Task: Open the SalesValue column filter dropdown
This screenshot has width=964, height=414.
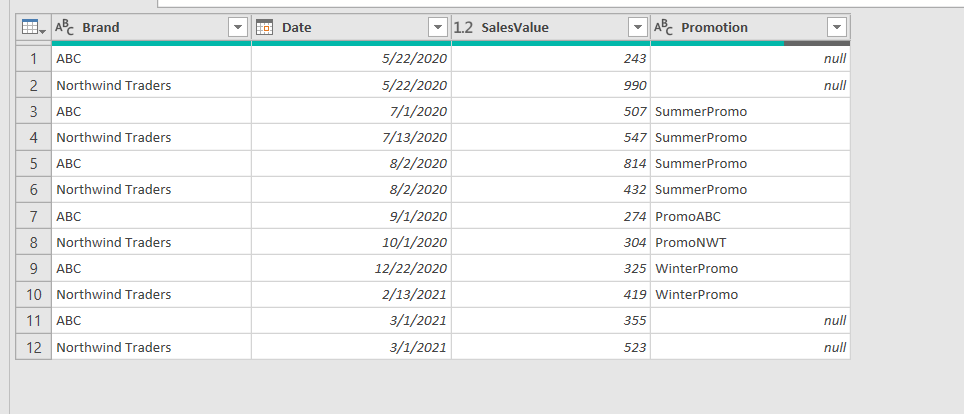Action: [x=638, y=27]
